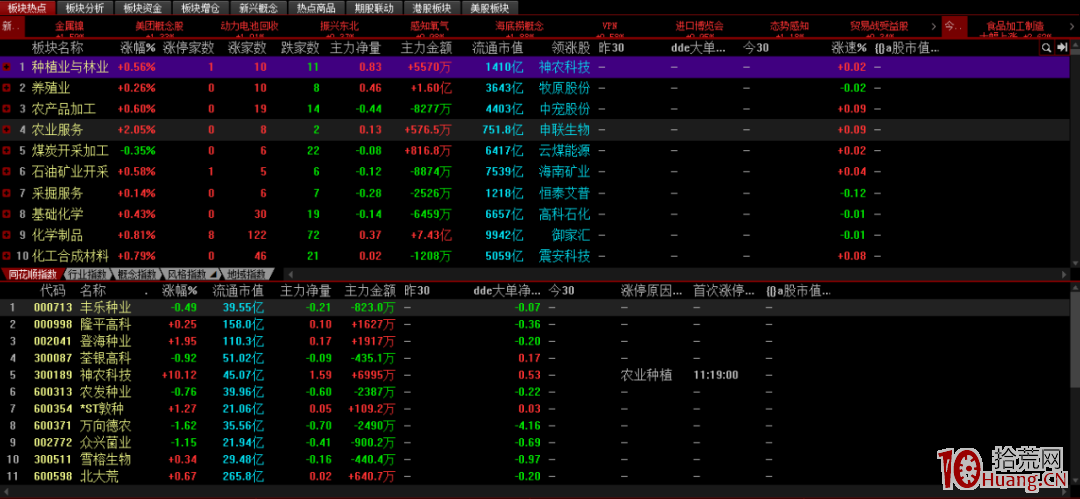Click the red marker icon beside 化工合成材料
Viewport: 1080px width, 499px height.
(7, 256)
